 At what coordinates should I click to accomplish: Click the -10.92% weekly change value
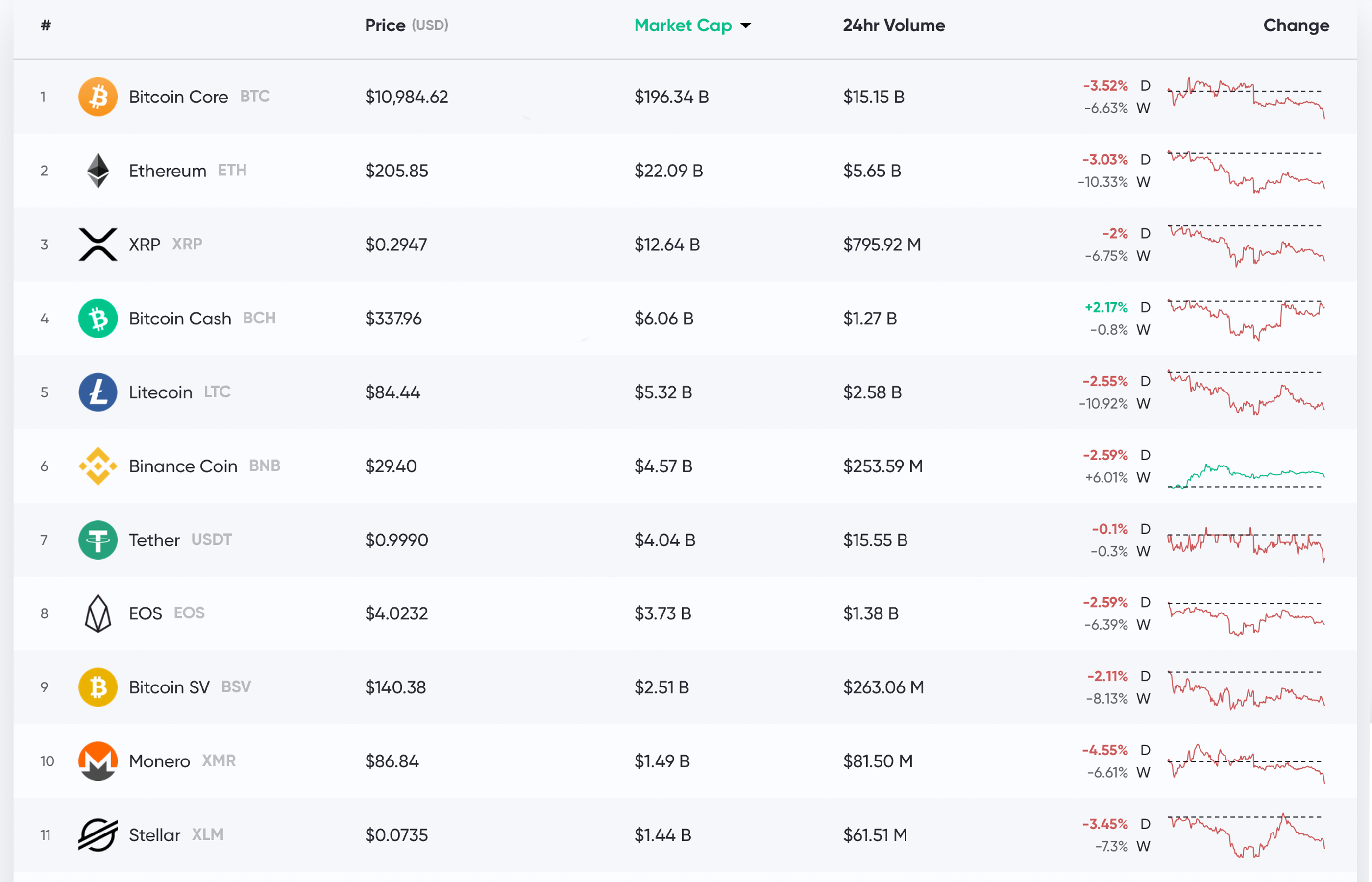pos(1103,404)
